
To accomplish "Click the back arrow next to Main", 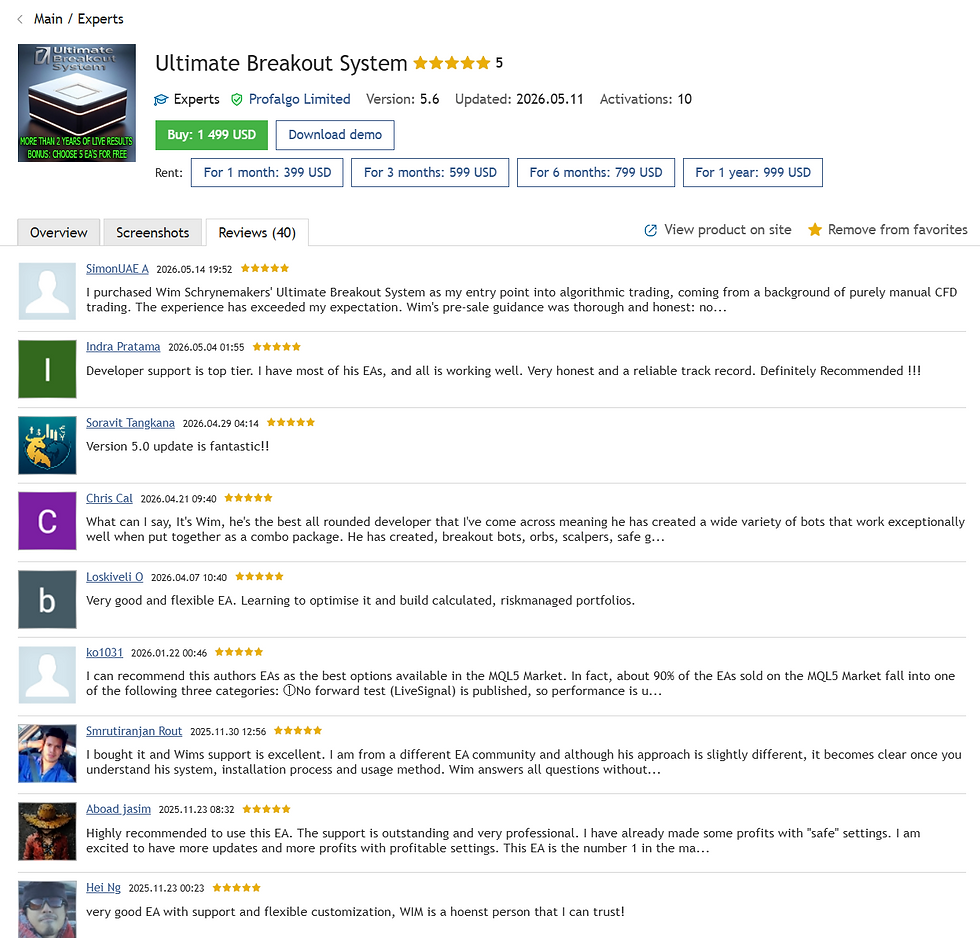I will [x=20, y=19].
